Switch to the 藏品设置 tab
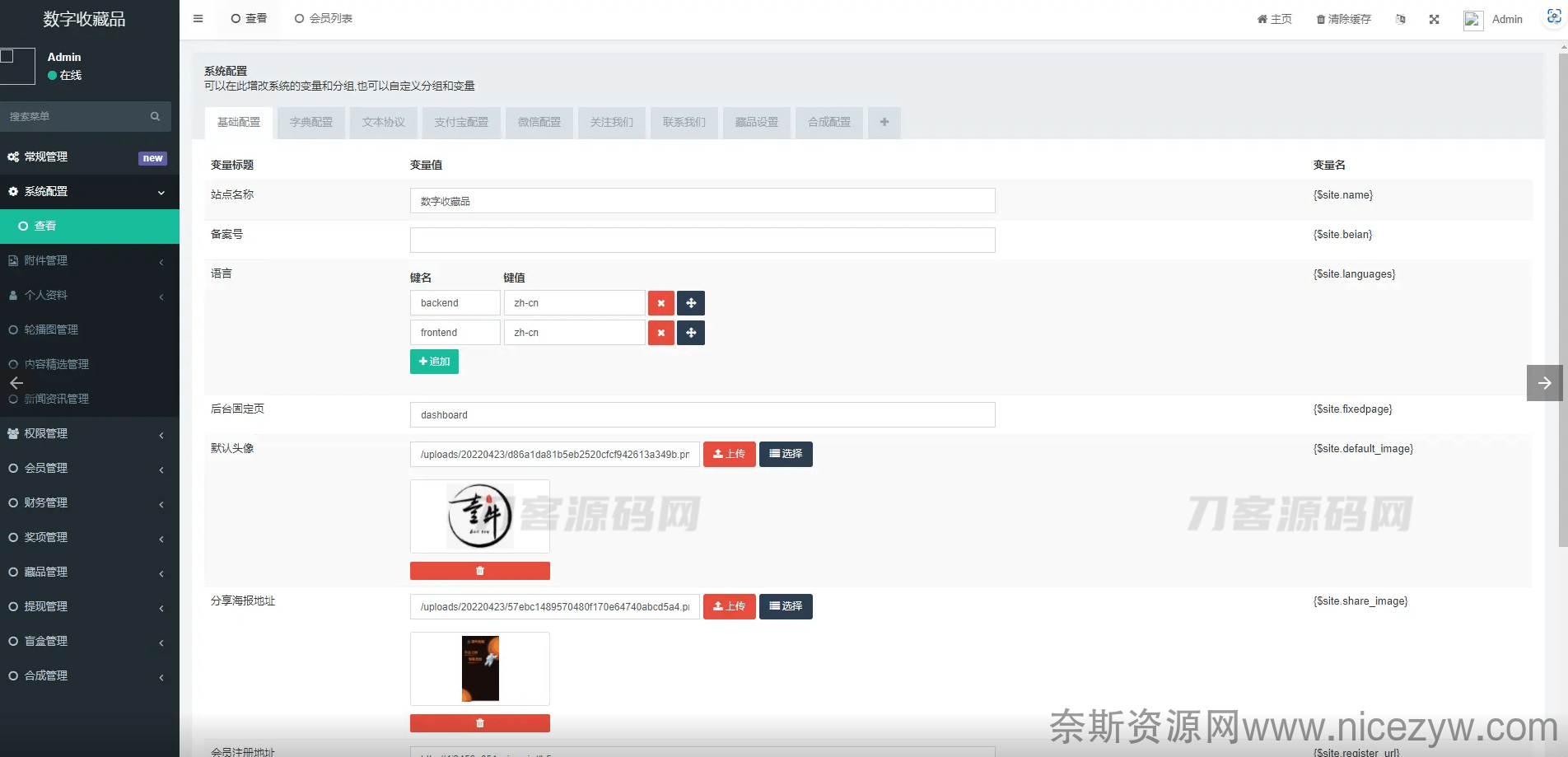The height and width of the screenshot is (757, 1568). [x=756, y=122]
